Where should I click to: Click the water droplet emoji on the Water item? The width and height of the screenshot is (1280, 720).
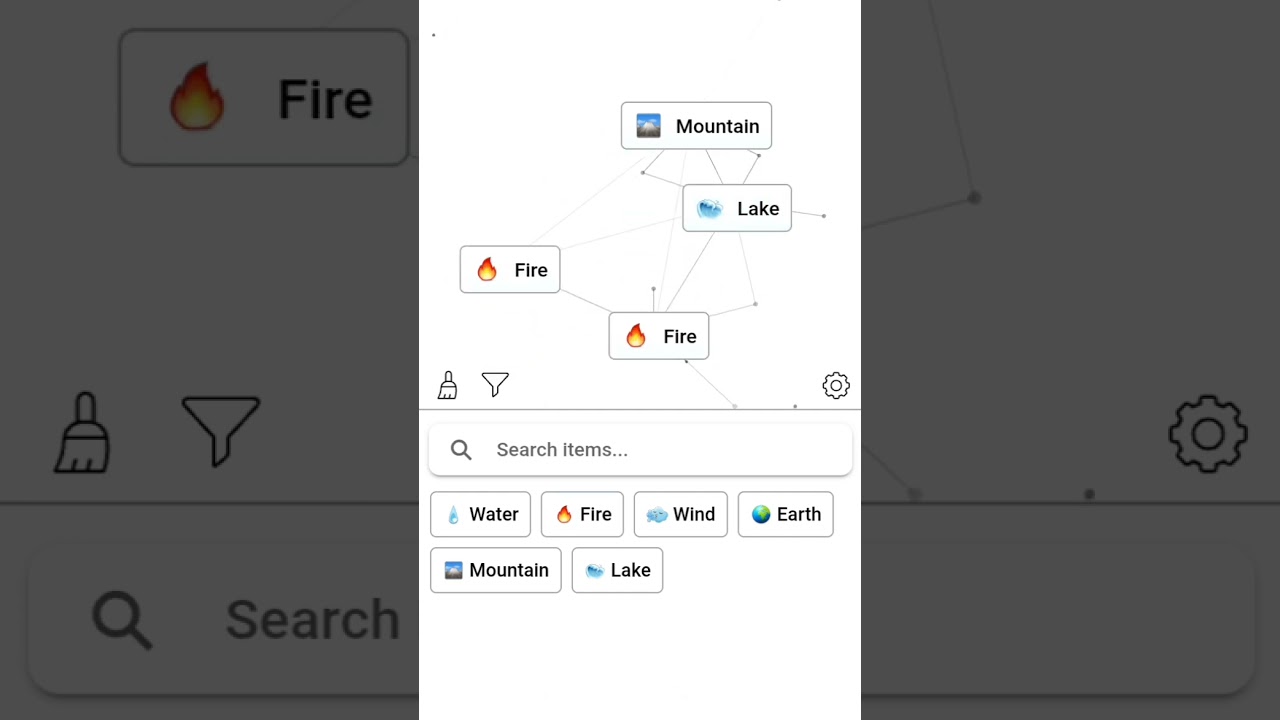click(x=453, y=515)
